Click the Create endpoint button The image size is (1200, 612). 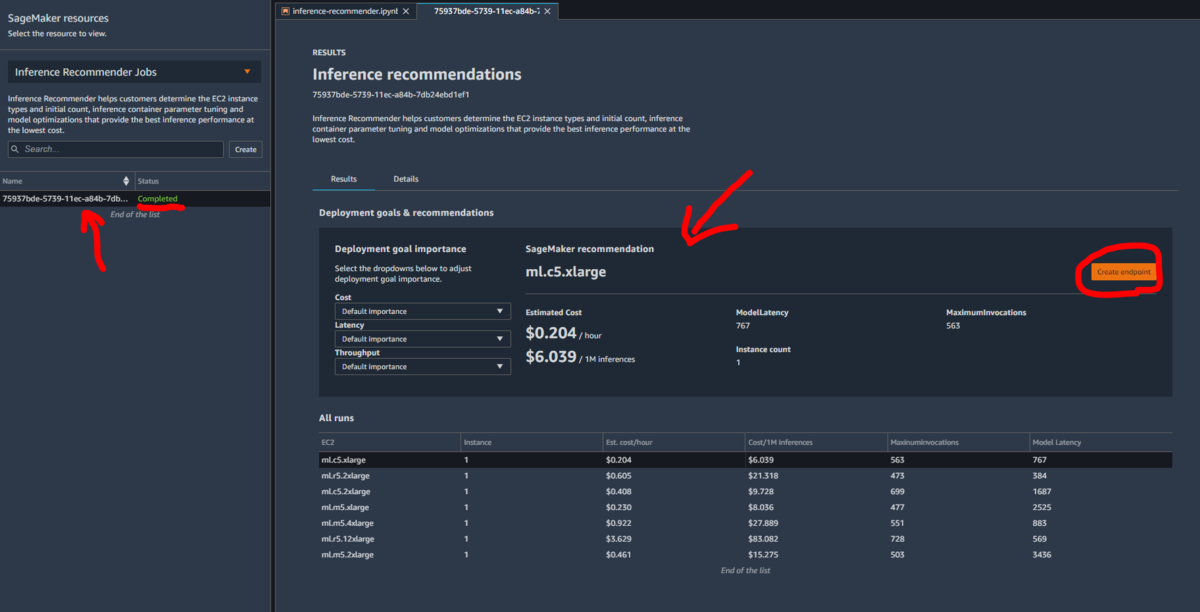pyautogui.click(x=1122, y=272)
